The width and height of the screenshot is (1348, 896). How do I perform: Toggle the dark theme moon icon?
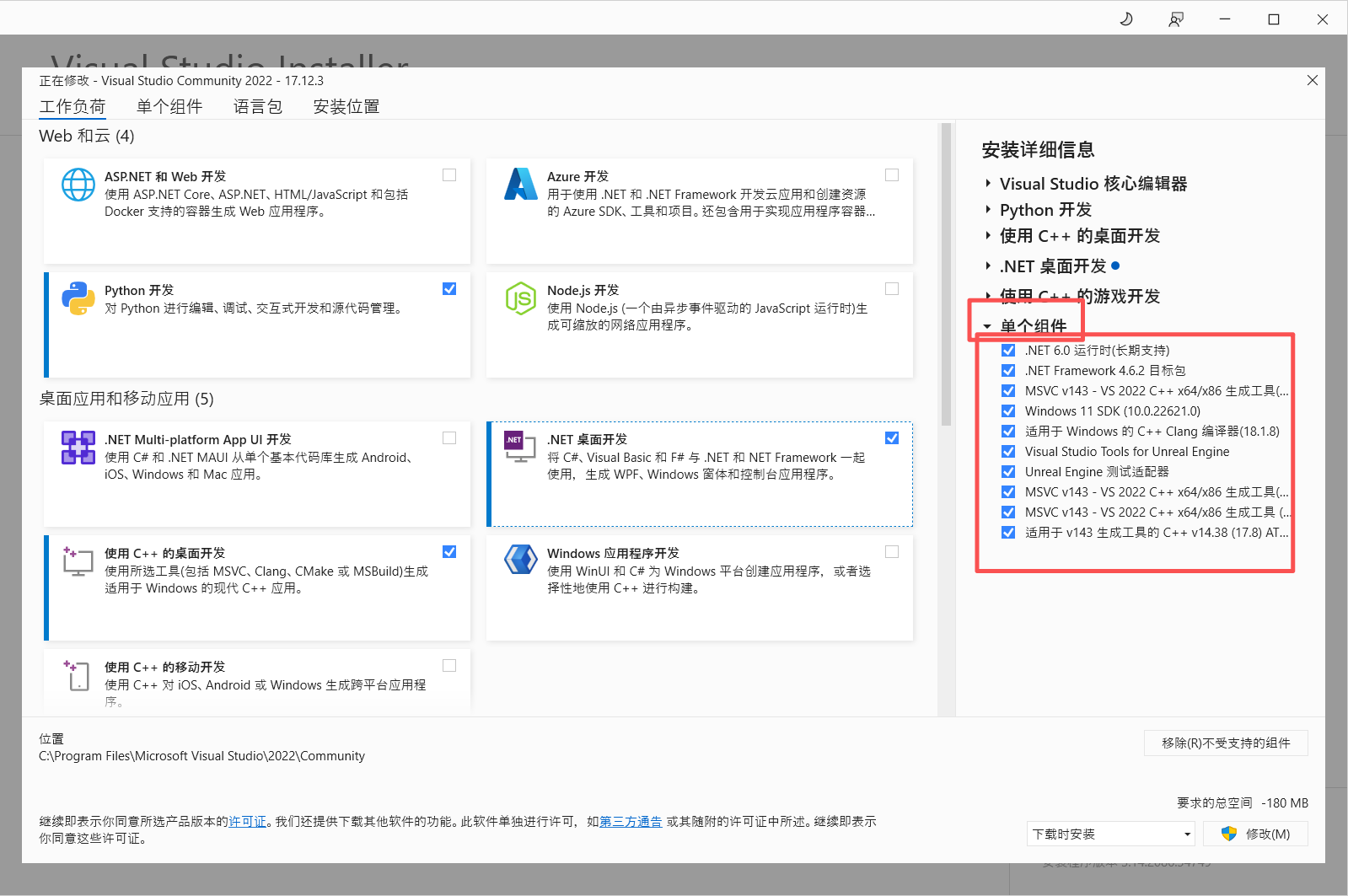tap(1126, 19)
